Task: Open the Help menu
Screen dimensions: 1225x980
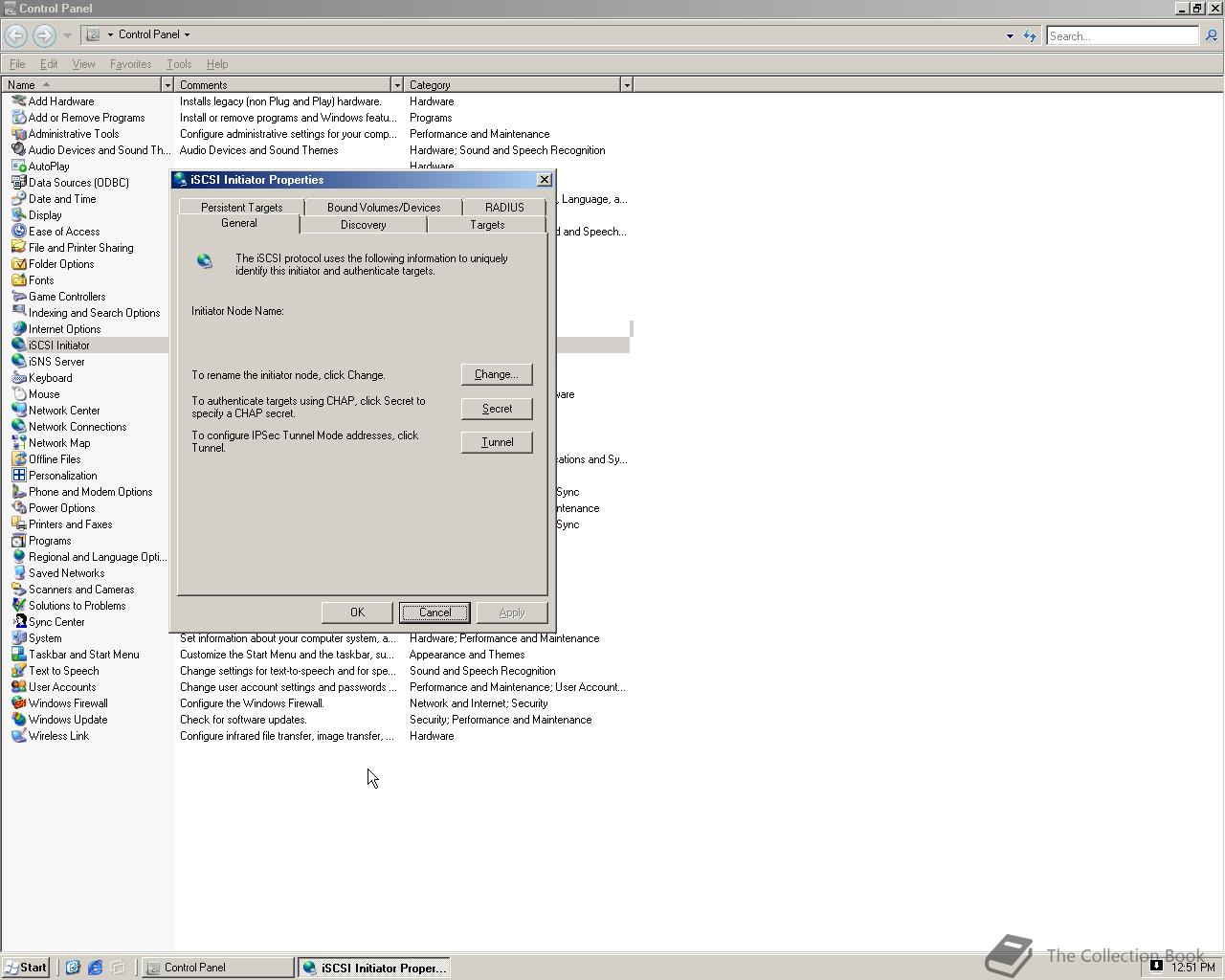Action: tap(217, 64)
